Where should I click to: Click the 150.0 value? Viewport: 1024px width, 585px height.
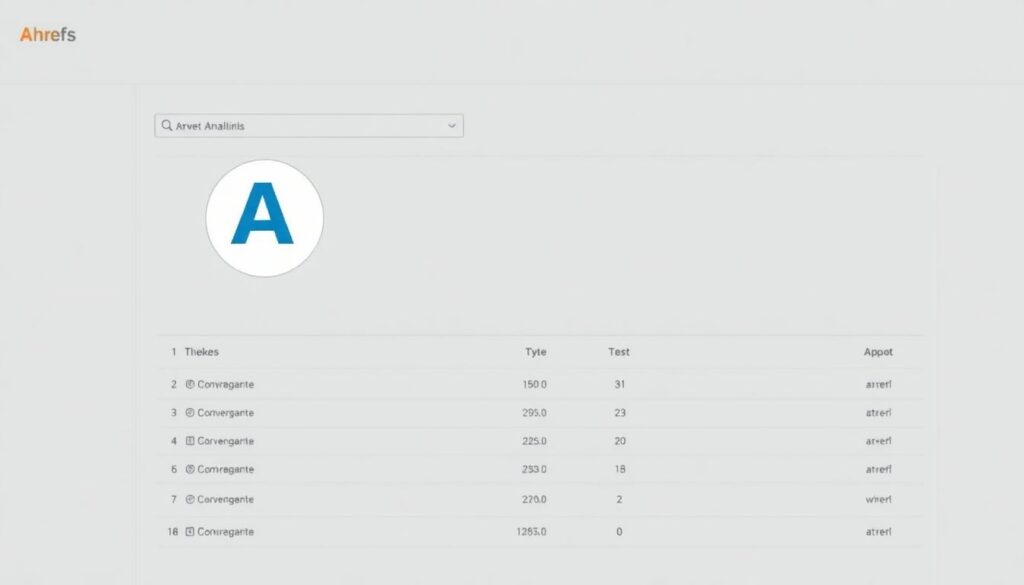pos(534,385)
